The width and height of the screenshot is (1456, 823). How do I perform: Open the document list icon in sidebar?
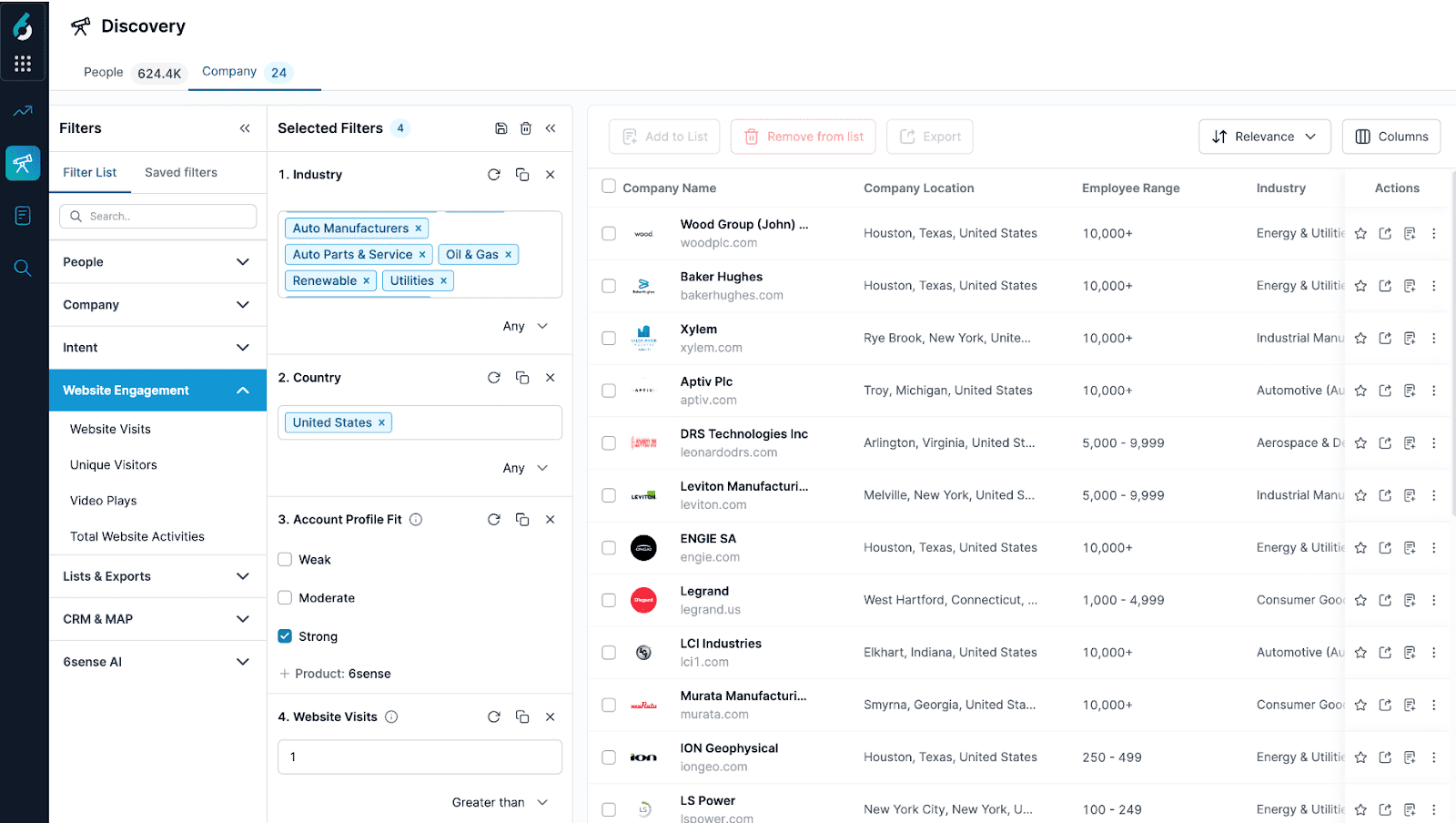pyautogui.click(x=23, y=216)
